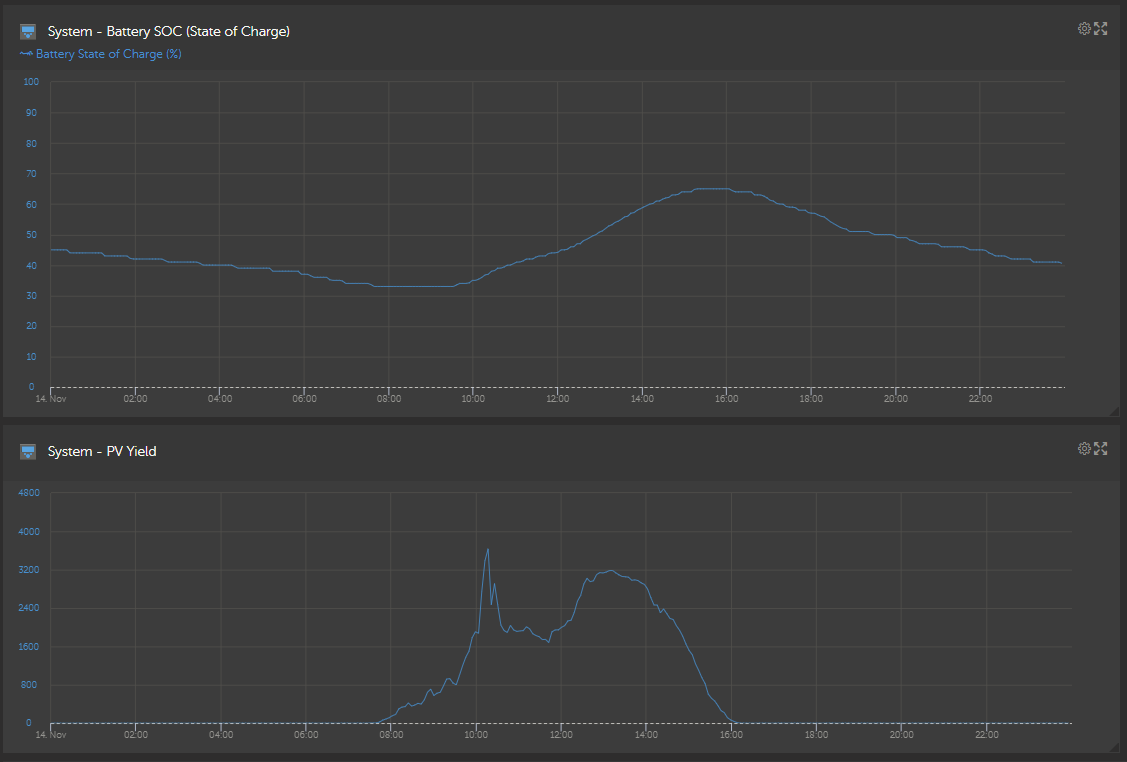
Task: Click PV Yield plateau near 13:00
Action: [611, 571]
